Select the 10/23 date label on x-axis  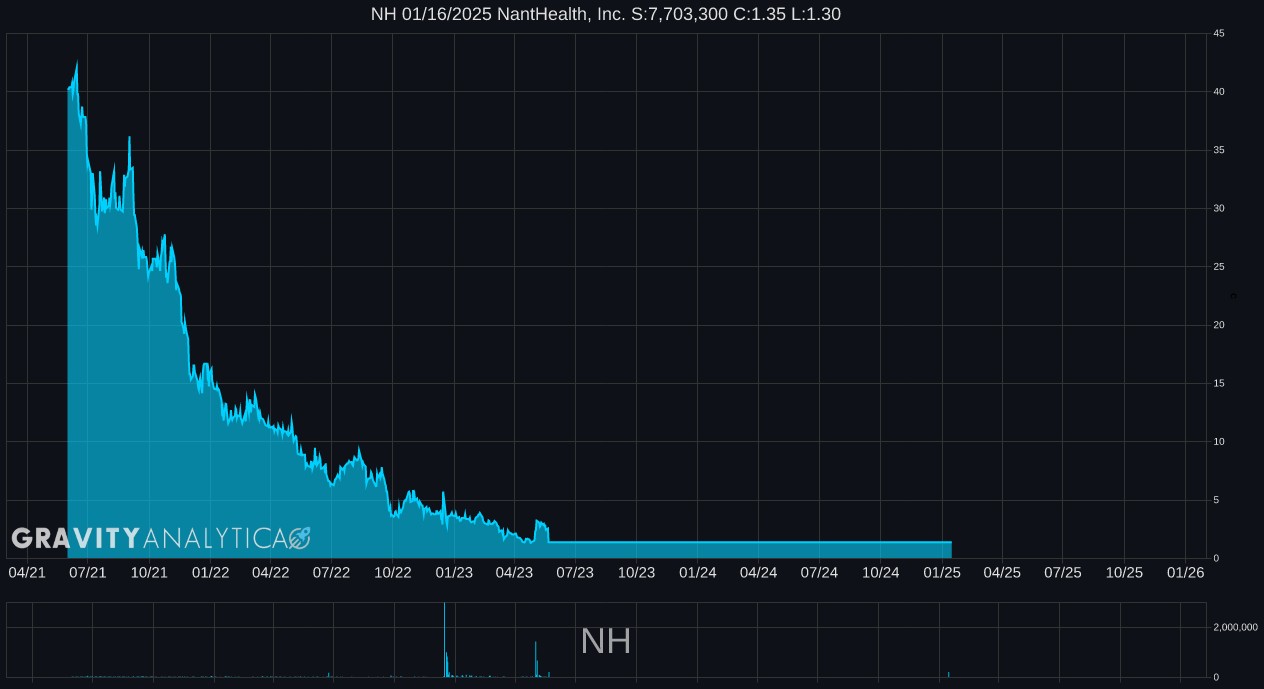click(636, 572)
